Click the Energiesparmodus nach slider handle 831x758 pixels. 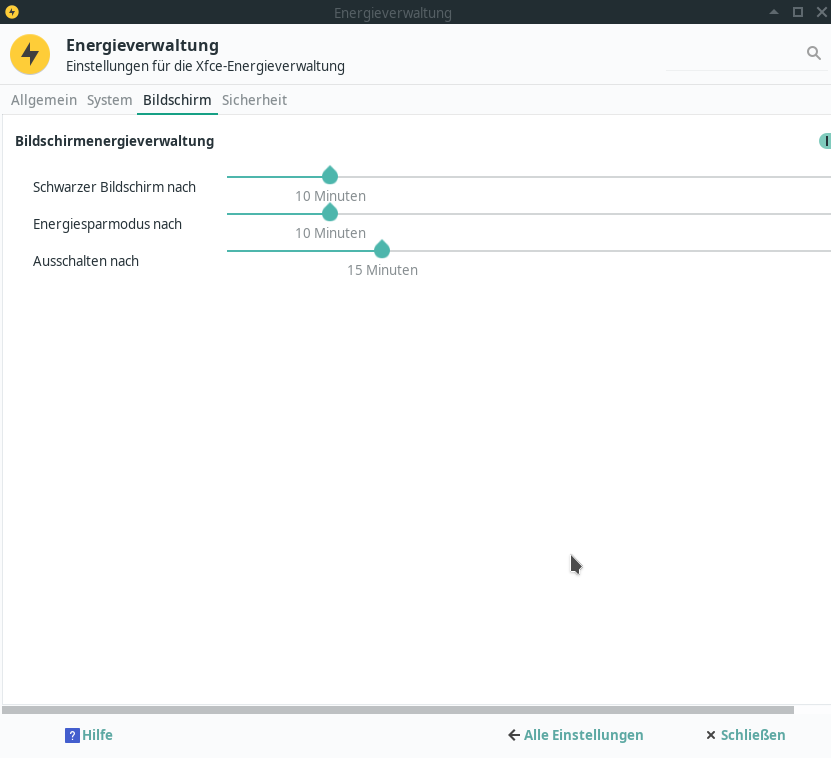330,213
